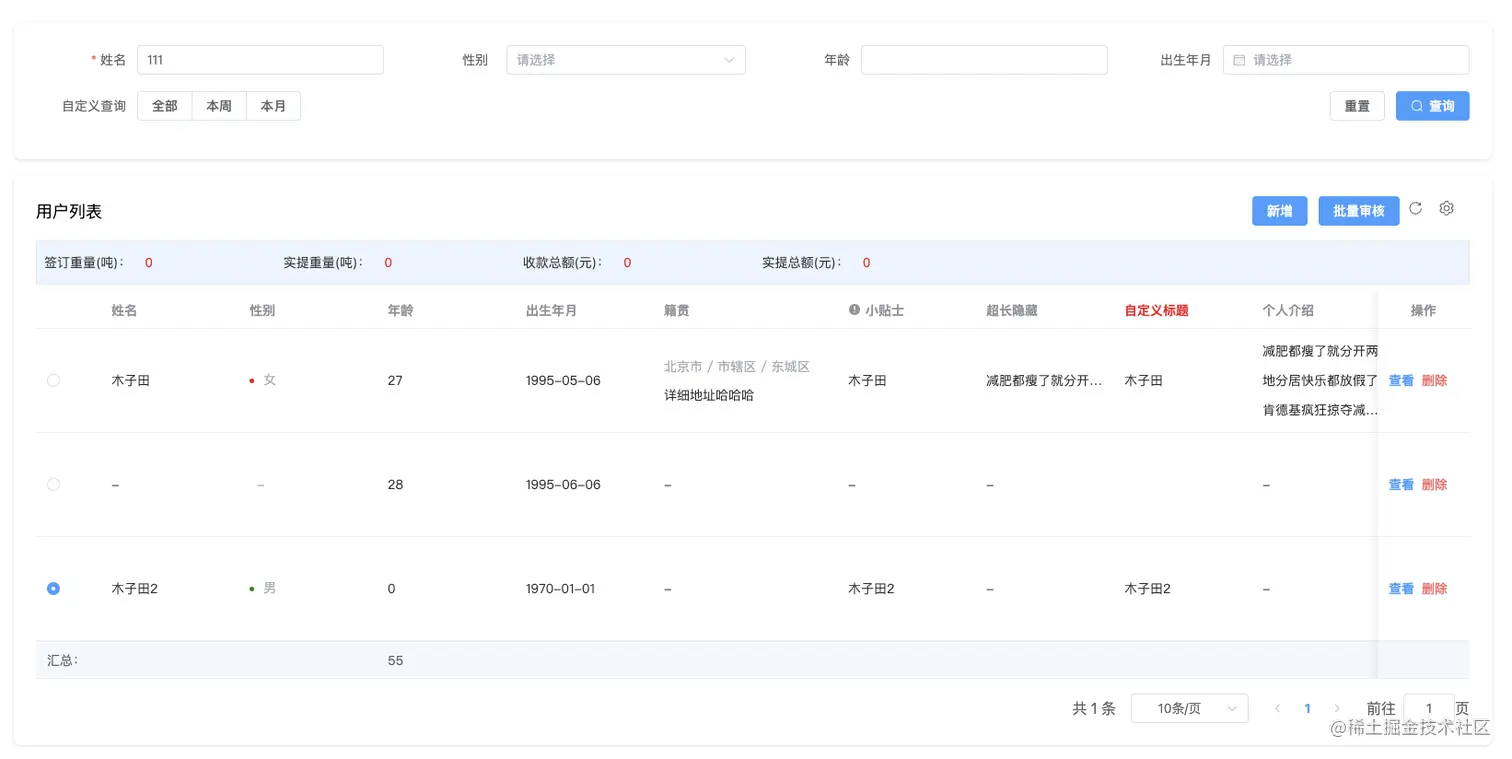This screenshot has height=759, width=1512.
Task: Select the radio button for 木子田 row
Action: pos(53,380)
